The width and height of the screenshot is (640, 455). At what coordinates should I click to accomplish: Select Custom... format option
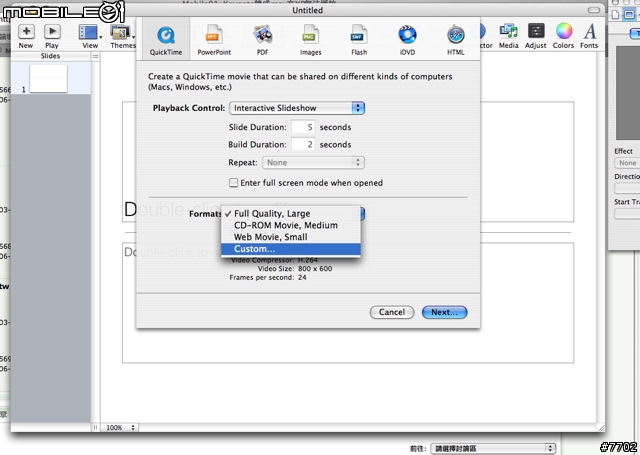(291, 249)
